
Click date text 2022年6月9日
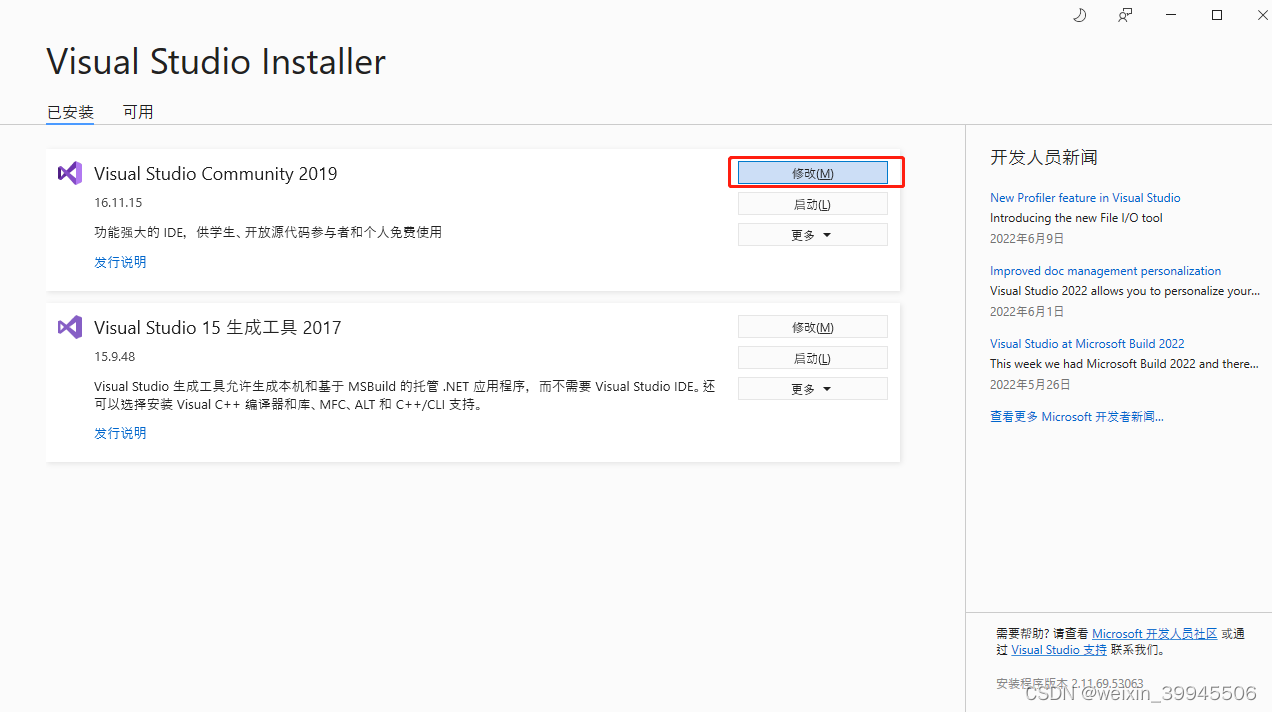(x=1027, y=239)
